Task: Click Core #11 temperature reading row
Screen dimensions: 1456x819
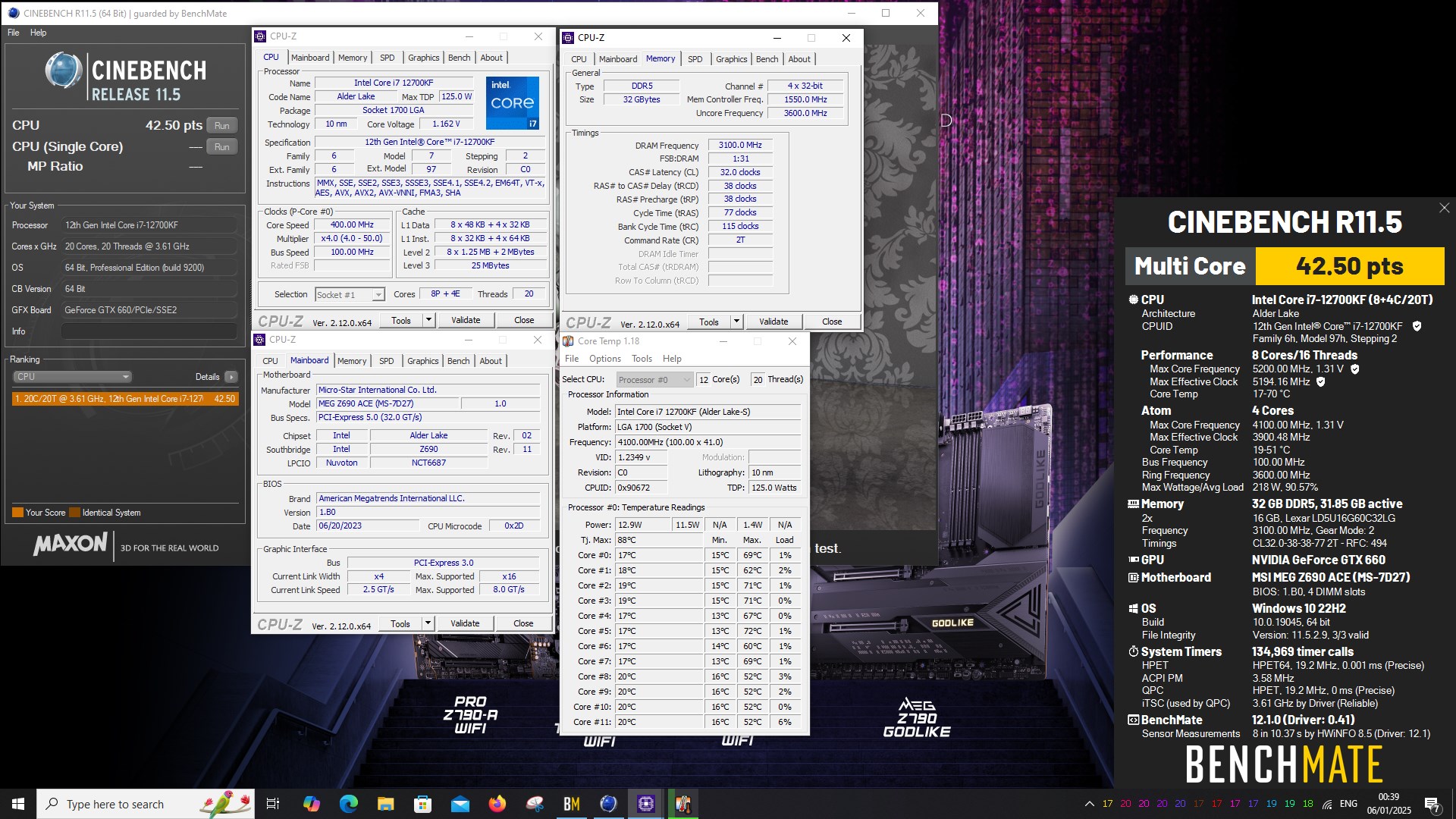Action: tap(686, 722)
